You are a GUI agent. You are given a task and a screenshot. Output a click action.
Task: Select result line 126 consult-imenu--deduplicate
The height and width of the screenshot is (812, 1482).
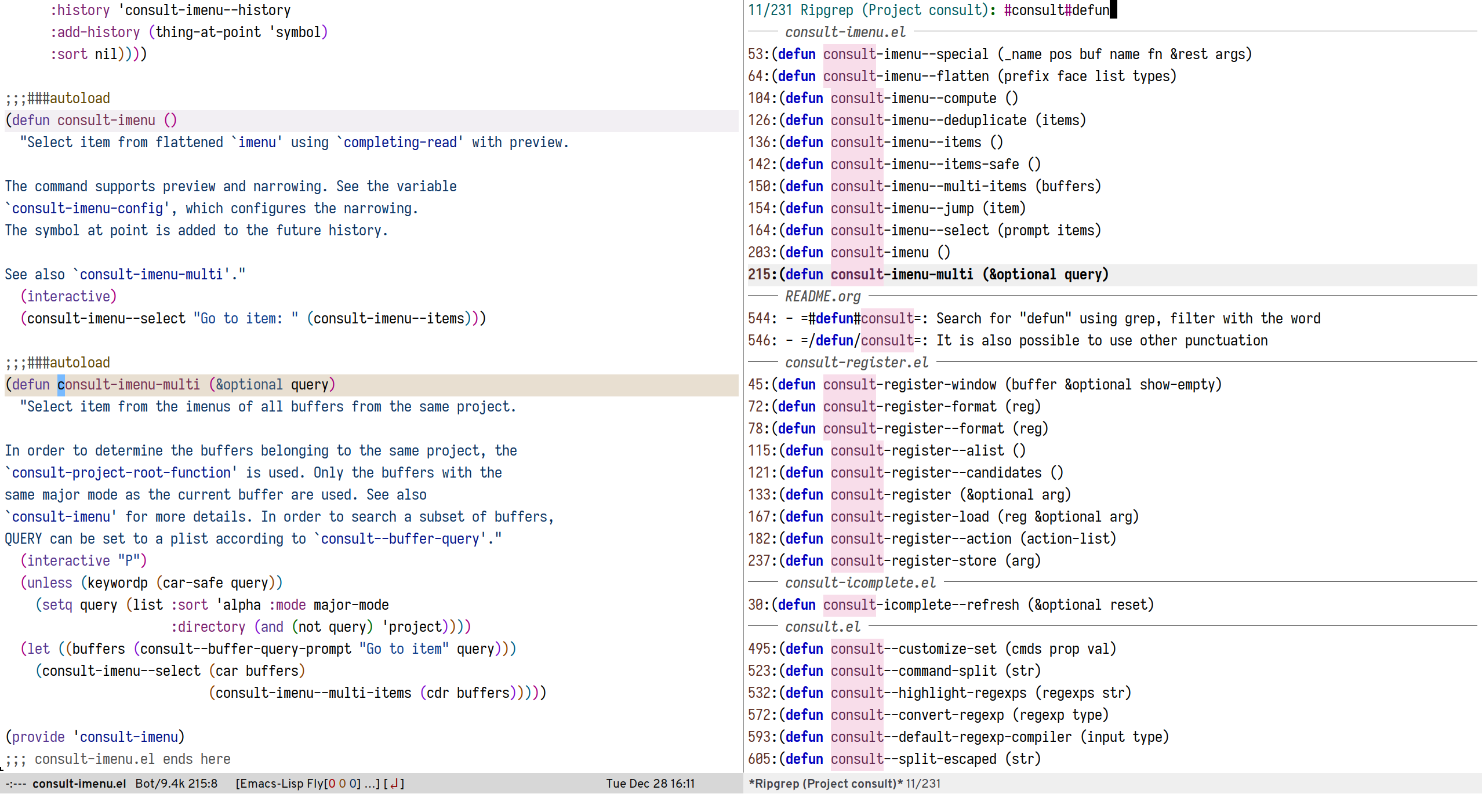(x=917, y=120)
